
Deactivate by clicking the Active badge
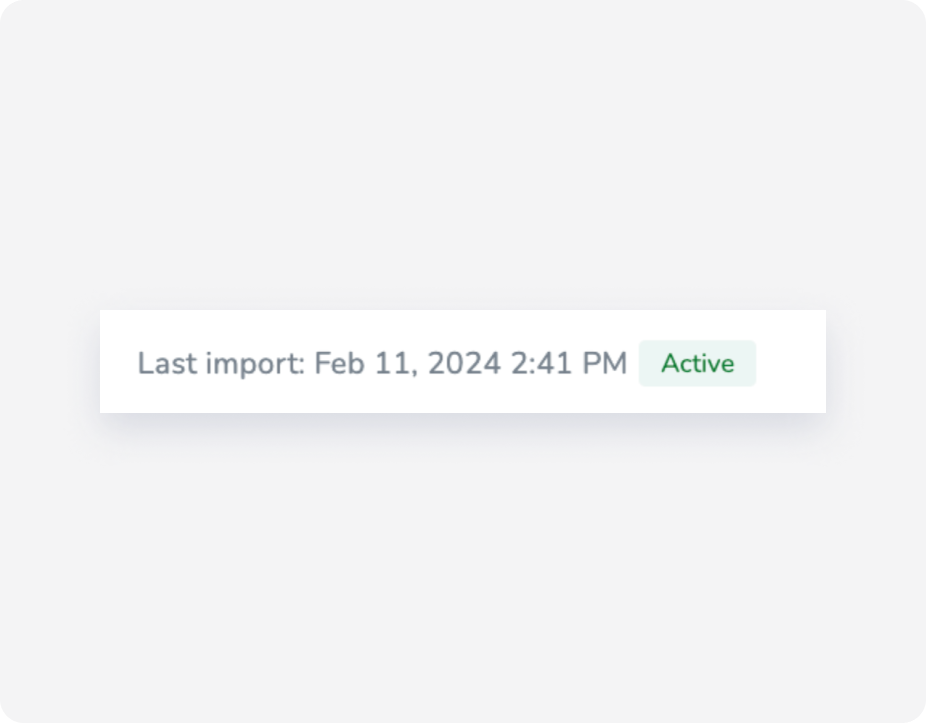[x=697, y=363]
